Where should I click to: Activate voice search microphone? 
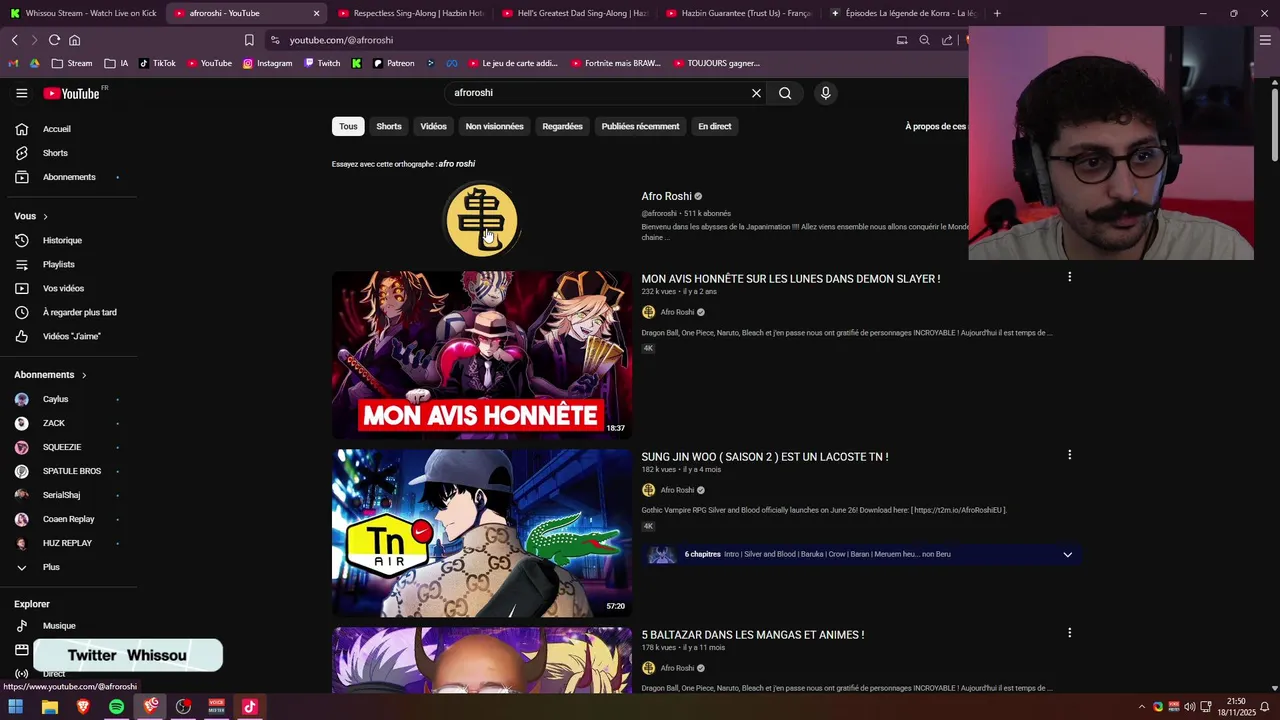(825, 93)
